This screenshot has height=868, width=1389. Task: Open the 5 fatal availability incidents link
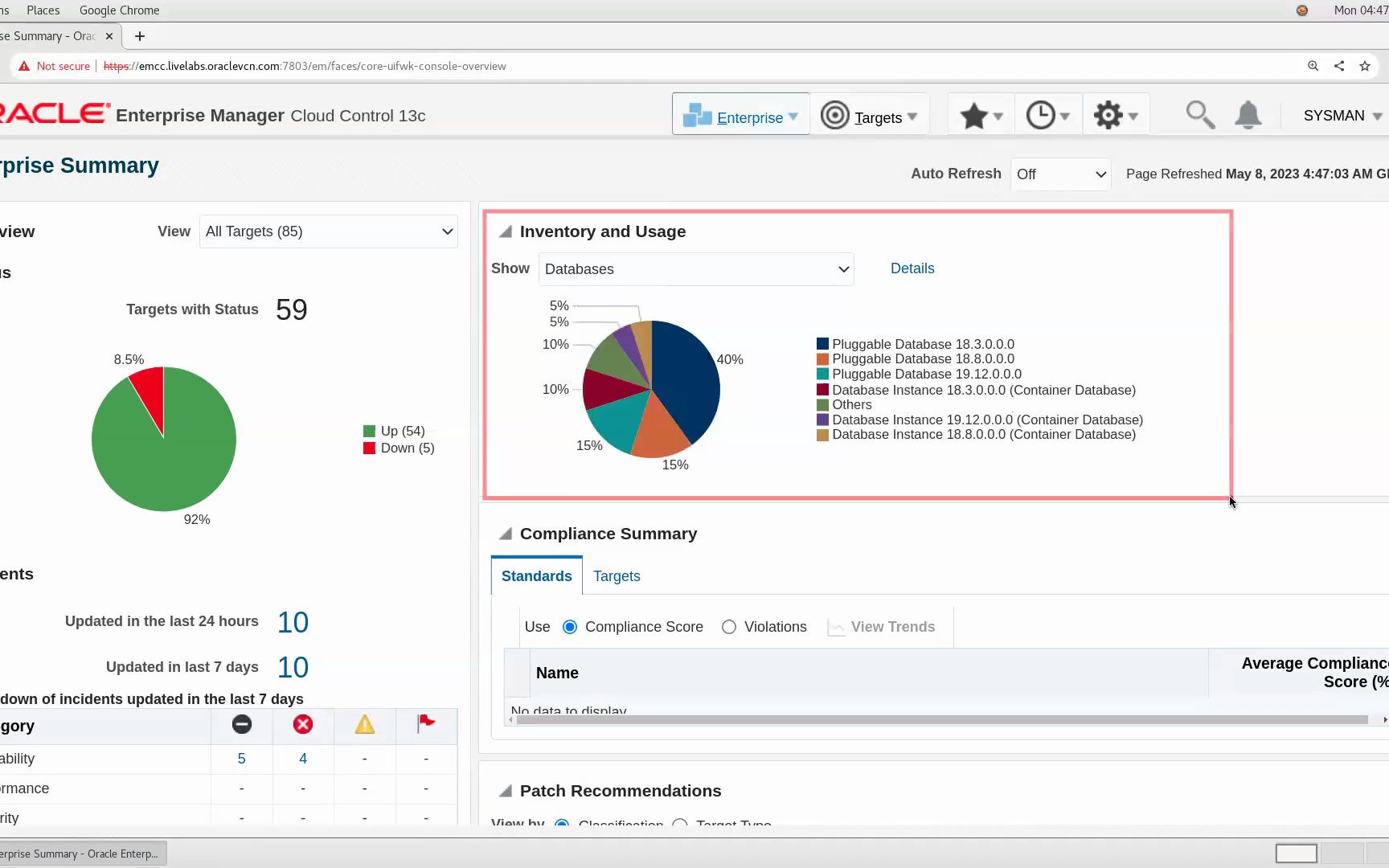pos(241,759)
